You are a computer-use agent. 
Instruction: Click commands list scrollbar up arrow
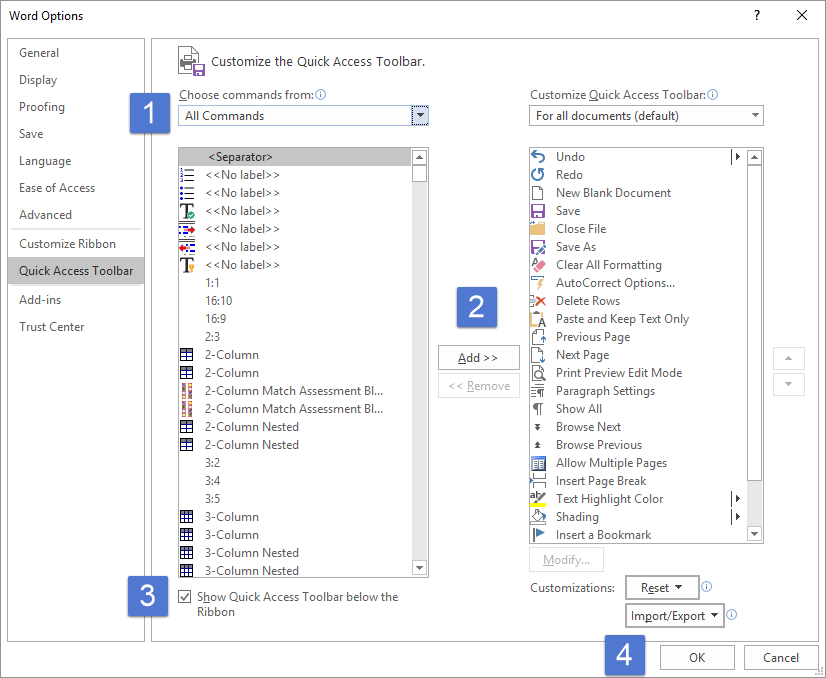pyautogui.click(x=419, y=157)
